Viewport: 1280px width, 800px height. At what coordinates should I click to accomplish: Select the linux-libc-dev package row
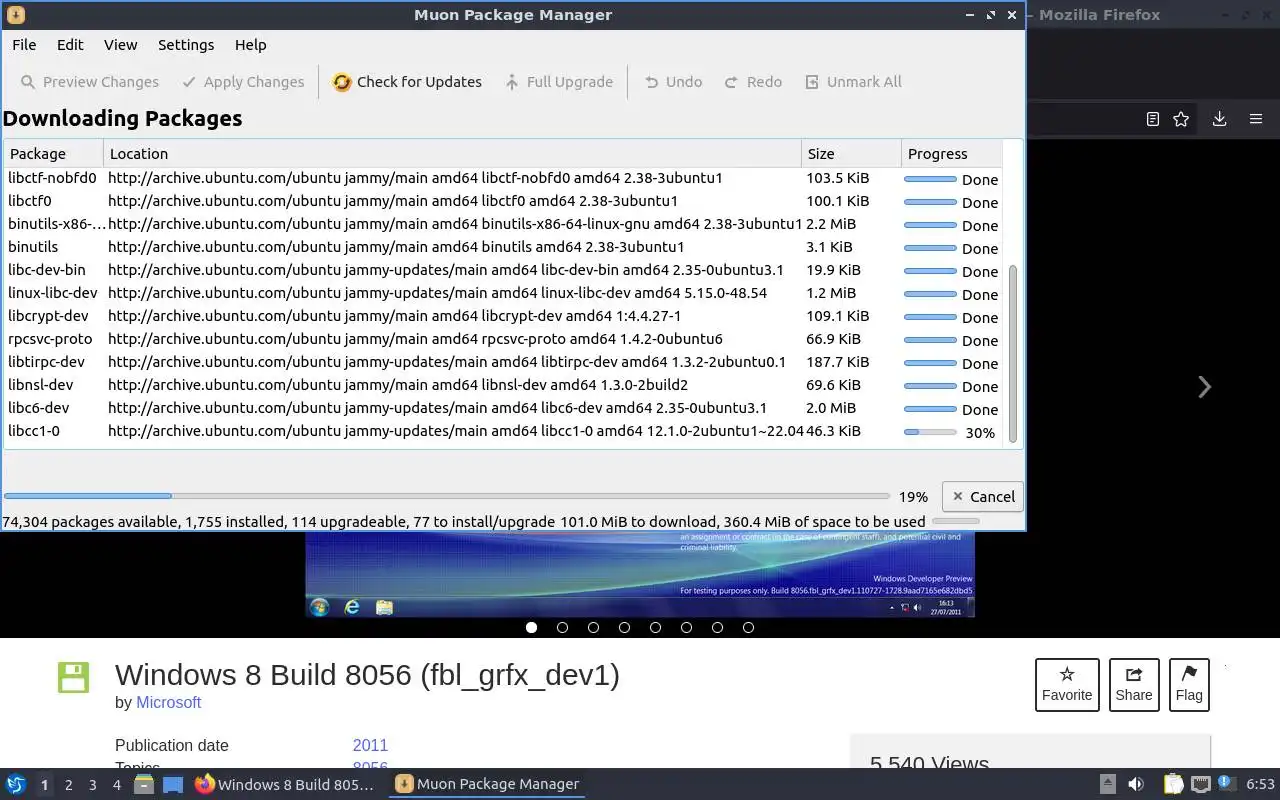tap(503, 294)
